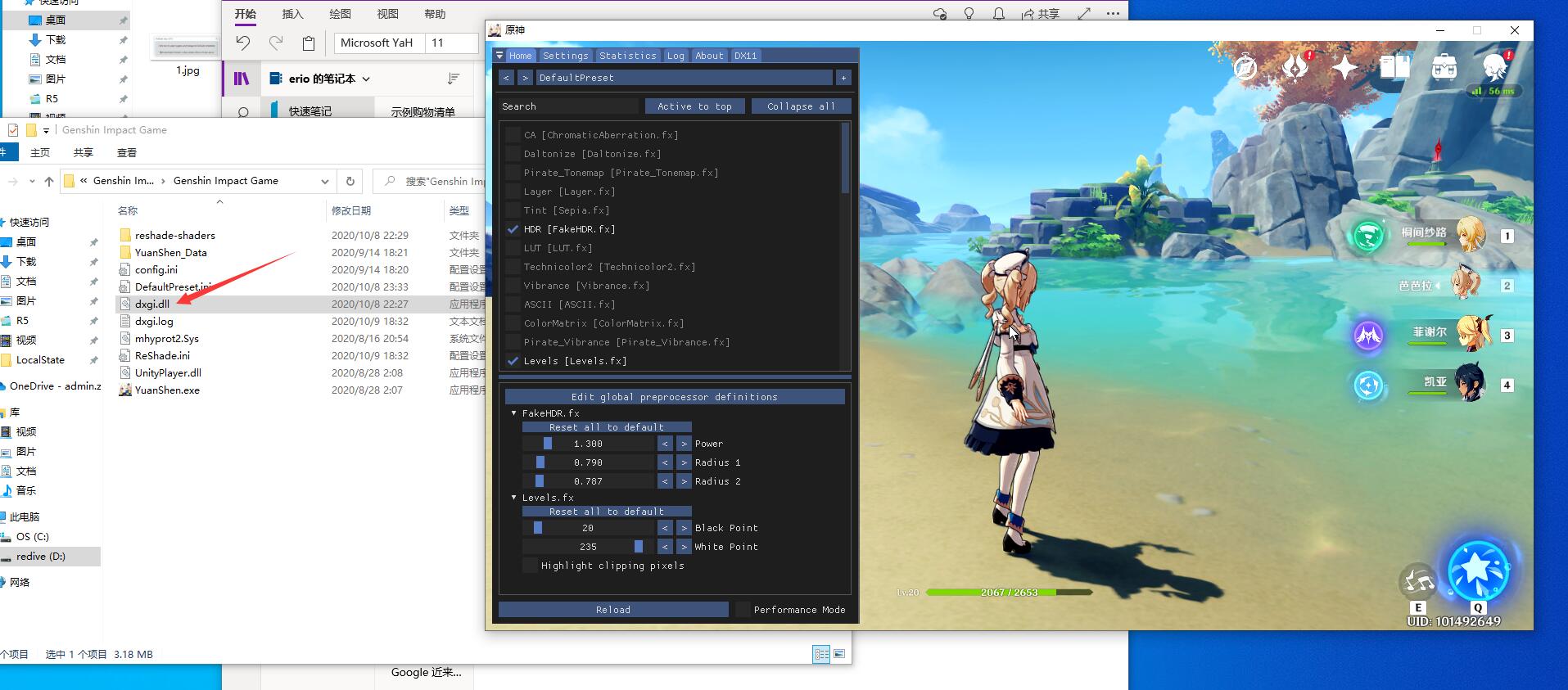
Task: Open the adventurer handbook book icon
Action: [1394, 66]
